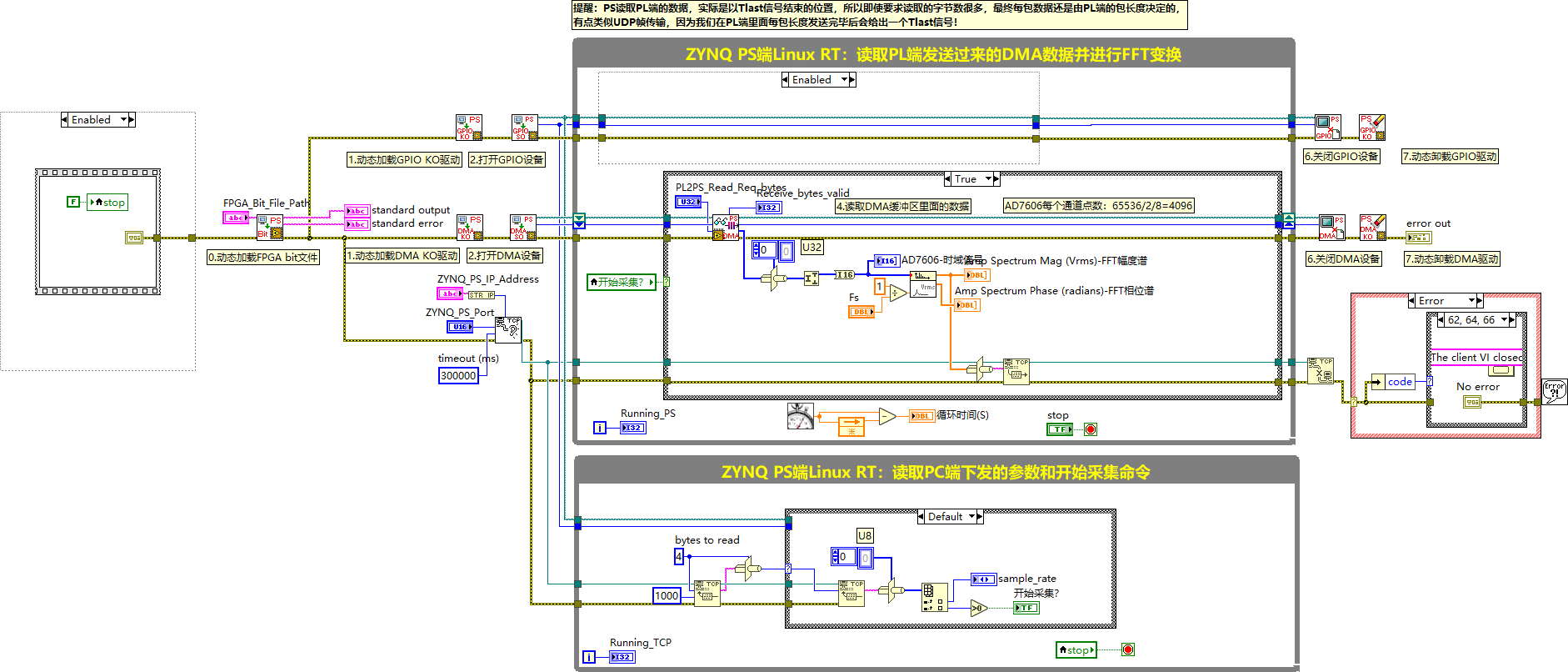Image resolution: width=1568 pixels, height=672 pixels.
Task: Select the Simple Error Handler icon
Action: coord(1555,392)
